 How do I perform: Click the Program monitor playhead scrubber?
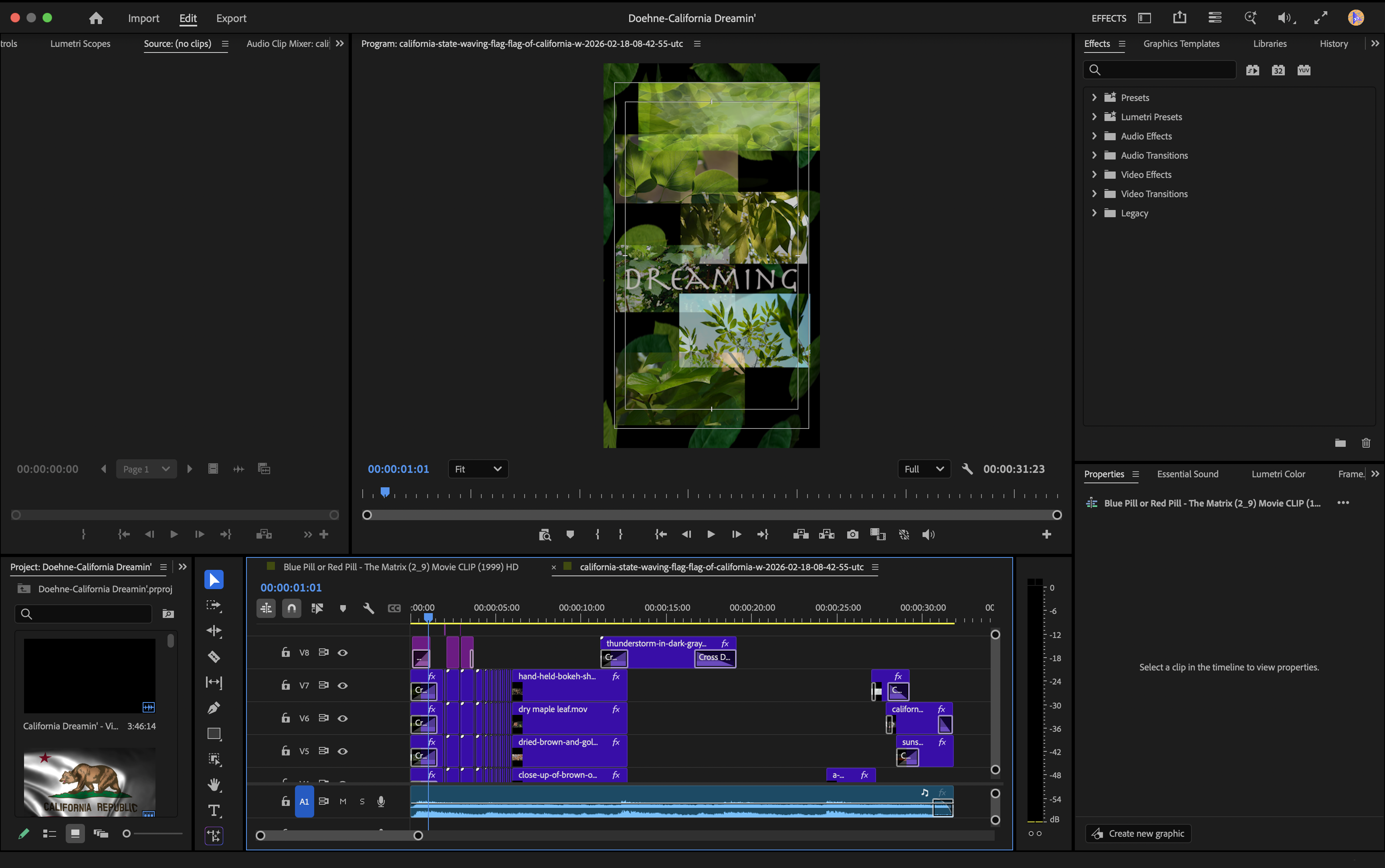(x=385, y=492)
